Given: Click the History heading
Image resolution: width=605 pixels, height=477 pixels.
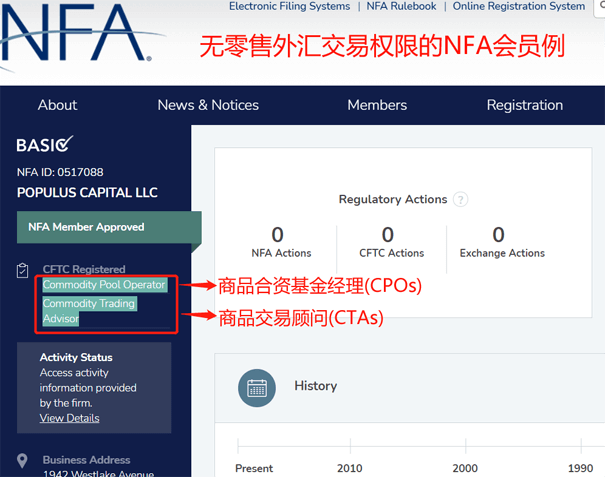Looking at the screenshot, I should [x=316, y=386].
